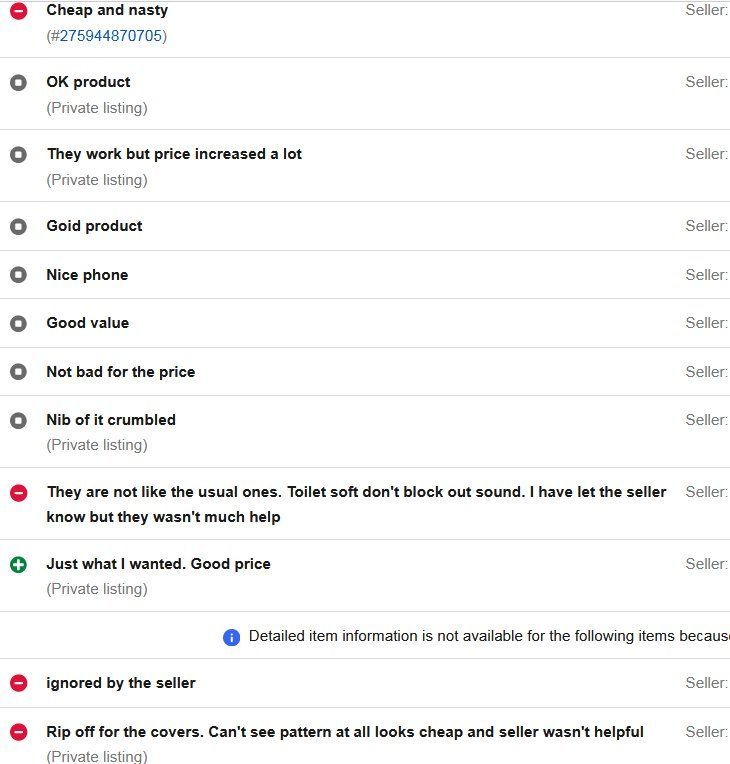
Task: Click neutral icon next to OK product
Action: [x=19, y=82]
